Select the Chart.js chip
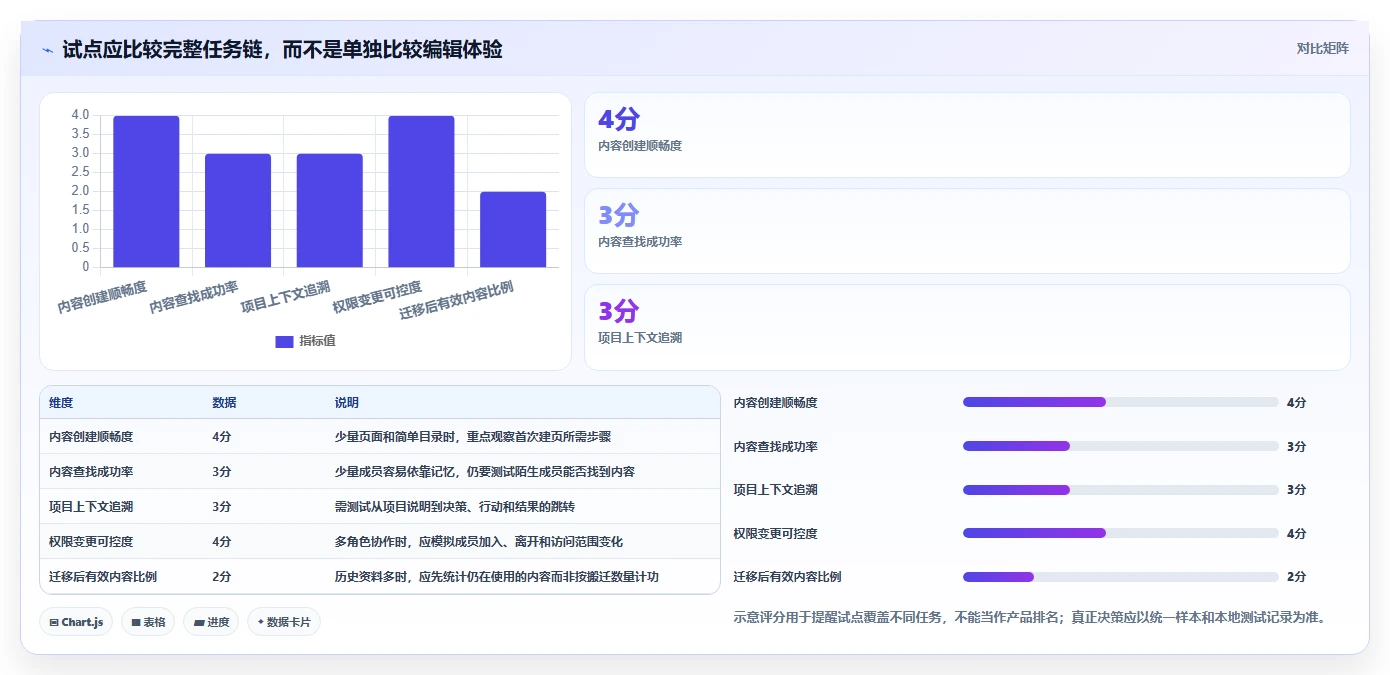Screen dimensions: 1390x675 [76, 622]
